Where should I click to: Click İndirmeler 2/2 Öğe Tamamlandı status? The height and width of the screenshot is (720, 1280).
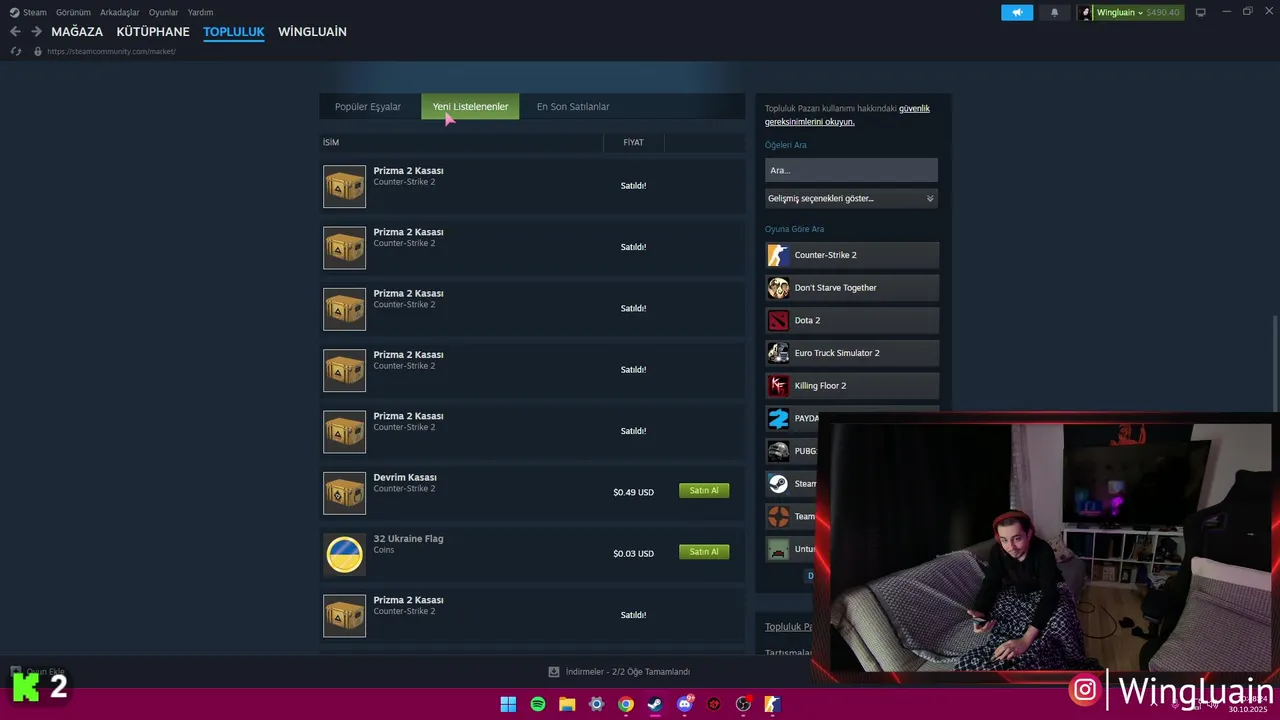pos(628,672)
